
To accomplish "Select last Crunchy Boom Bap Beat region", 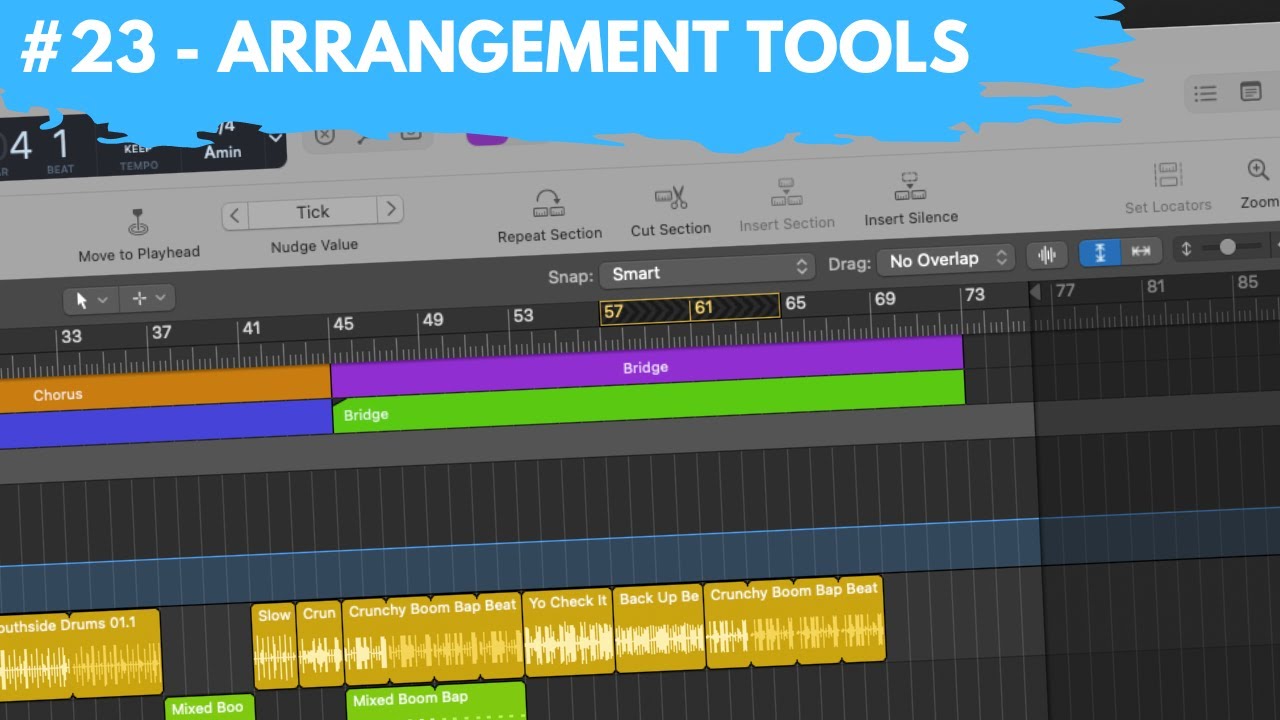I will 795,622.
